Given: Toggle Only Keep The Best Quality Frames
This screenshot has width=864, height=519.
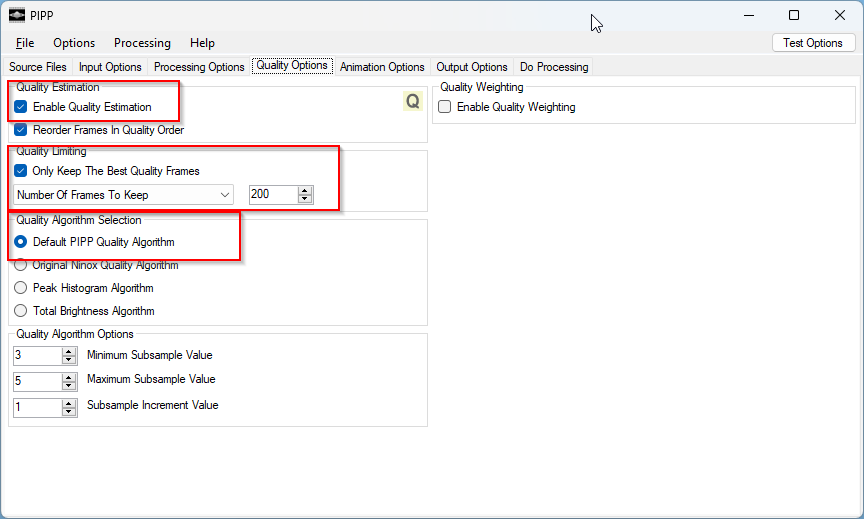Looking at the screenshot, I should click(20, 171).
